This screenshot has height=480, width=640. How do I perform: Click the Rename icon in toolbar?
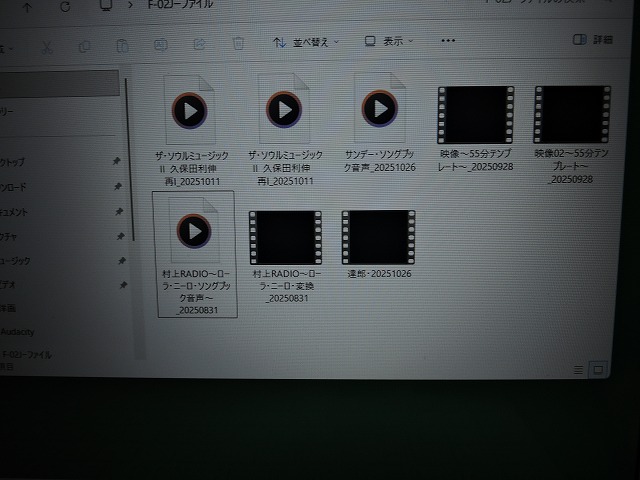point(160,44)
